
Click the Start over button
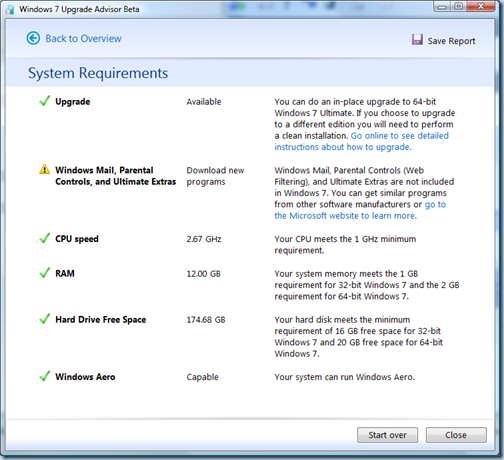[x=387, y=435]
